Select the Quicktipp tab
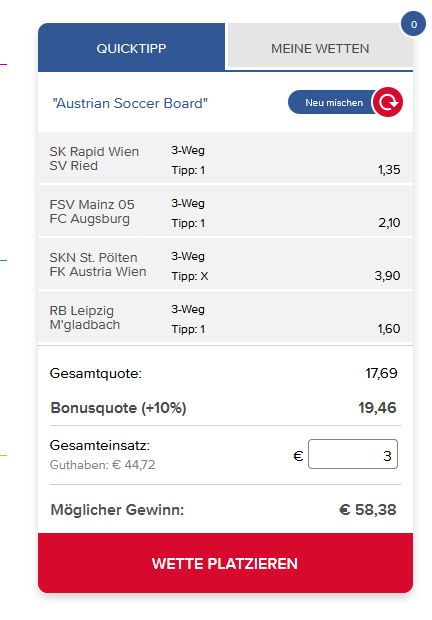432x620 pixels. pos(132,48)
